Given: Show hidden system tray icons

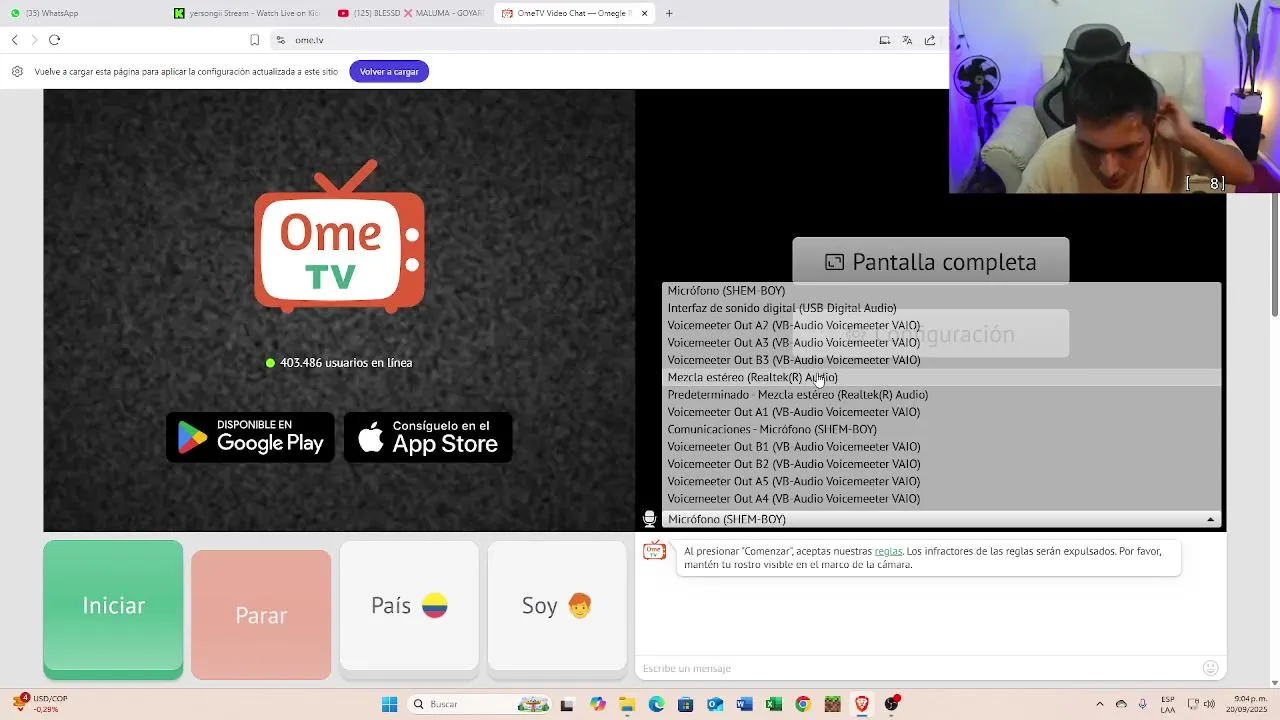Looking at the screenshot, I should (x=1099, y=704).
